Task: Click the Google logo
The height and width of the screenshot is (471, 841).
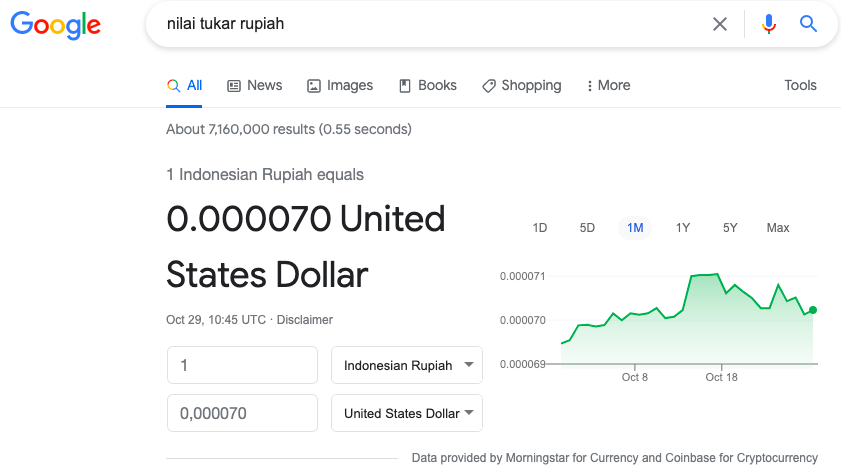Action: [x=56, y=25]
